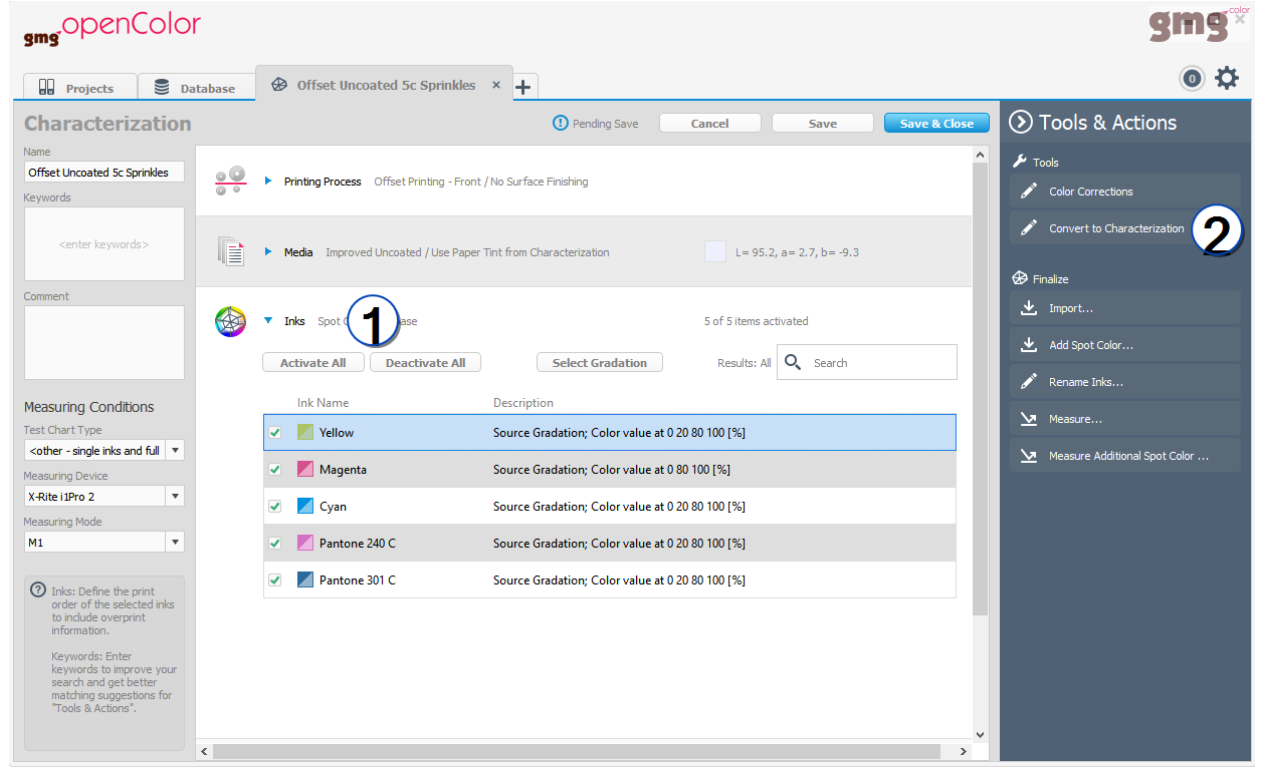Open the settings gear
The height and width of the screenshot is (779, 1266).
point(1227,78)
